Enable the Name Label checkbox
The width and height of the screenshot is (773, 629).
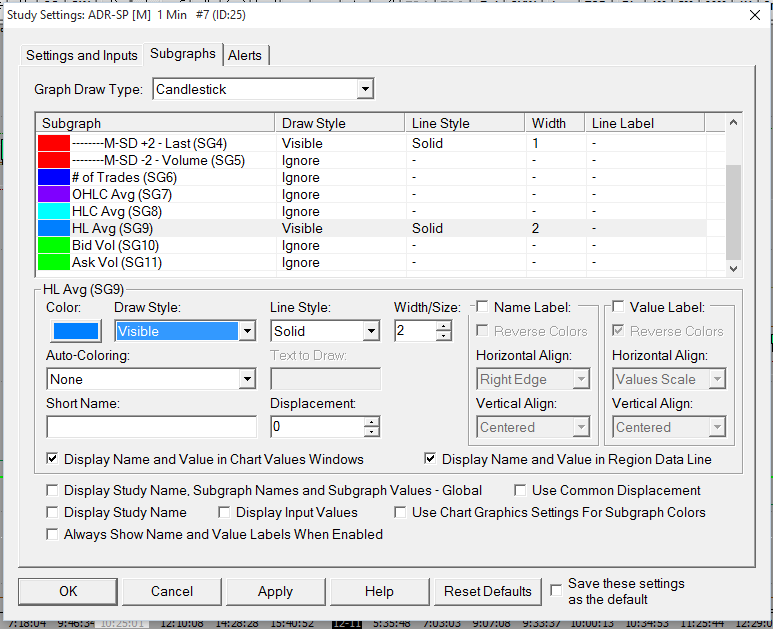tap(482, 307)
